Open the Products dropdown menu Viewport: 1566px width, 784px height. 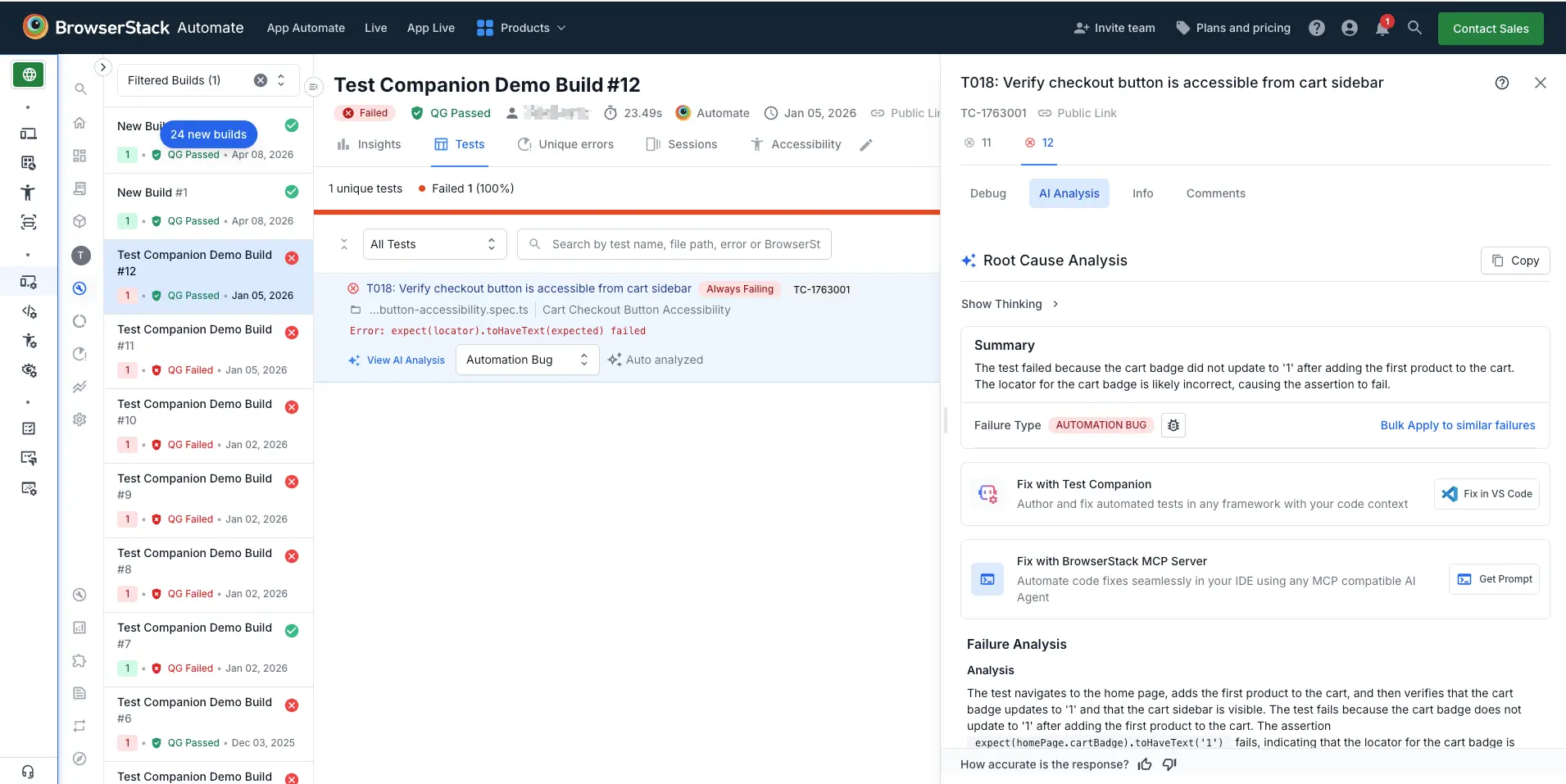pyautogui.click(x=521, y=28)
